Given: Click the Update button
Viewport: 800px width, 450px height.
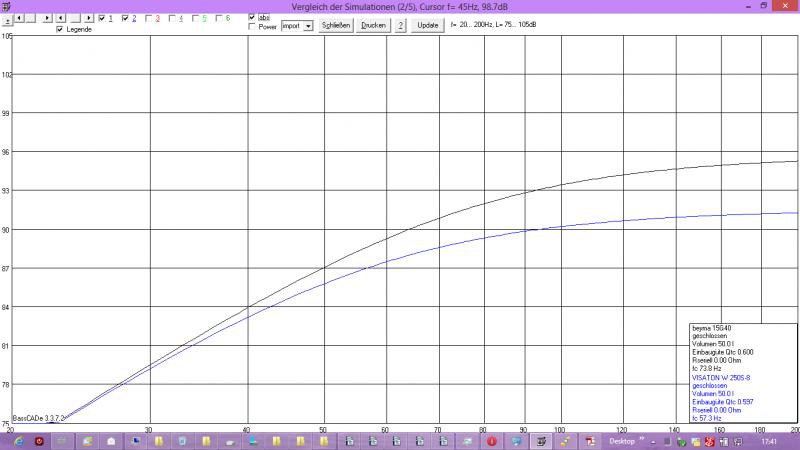Looking at the screenshot, I should 428,26.
